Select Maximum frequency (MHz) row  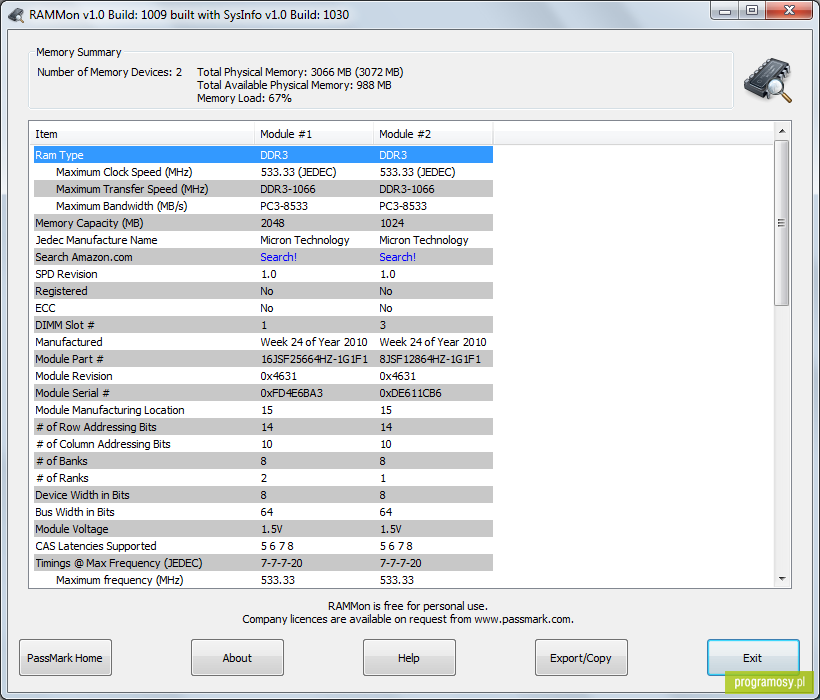pyautogui.click(x=264, y=580)
